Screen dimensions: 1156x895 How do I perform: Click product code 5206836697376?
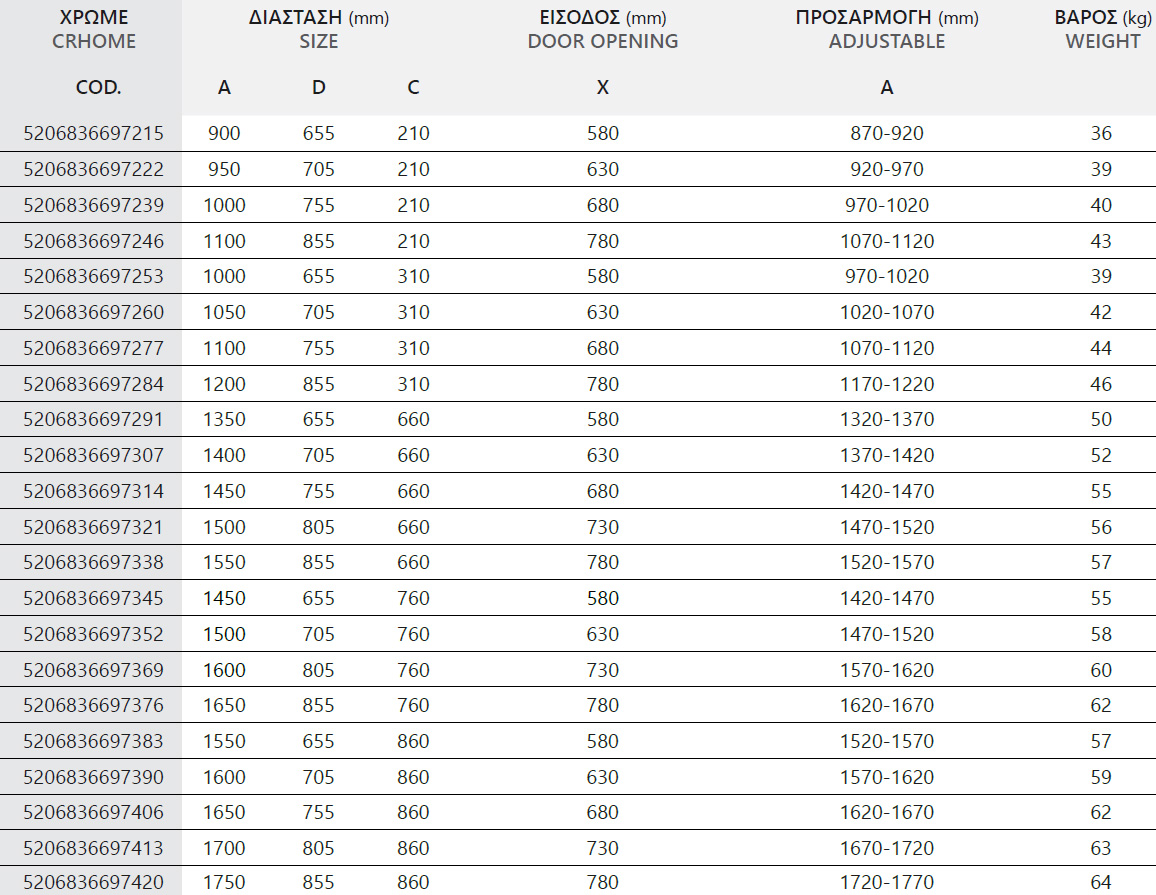coord(94,706)
